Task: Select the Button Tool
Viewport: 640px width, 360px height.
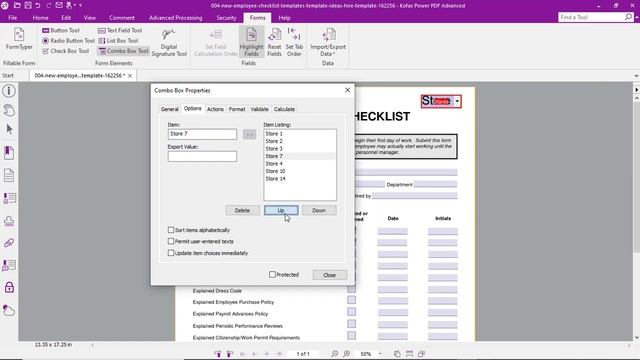Action: click(x=61, y=30)
